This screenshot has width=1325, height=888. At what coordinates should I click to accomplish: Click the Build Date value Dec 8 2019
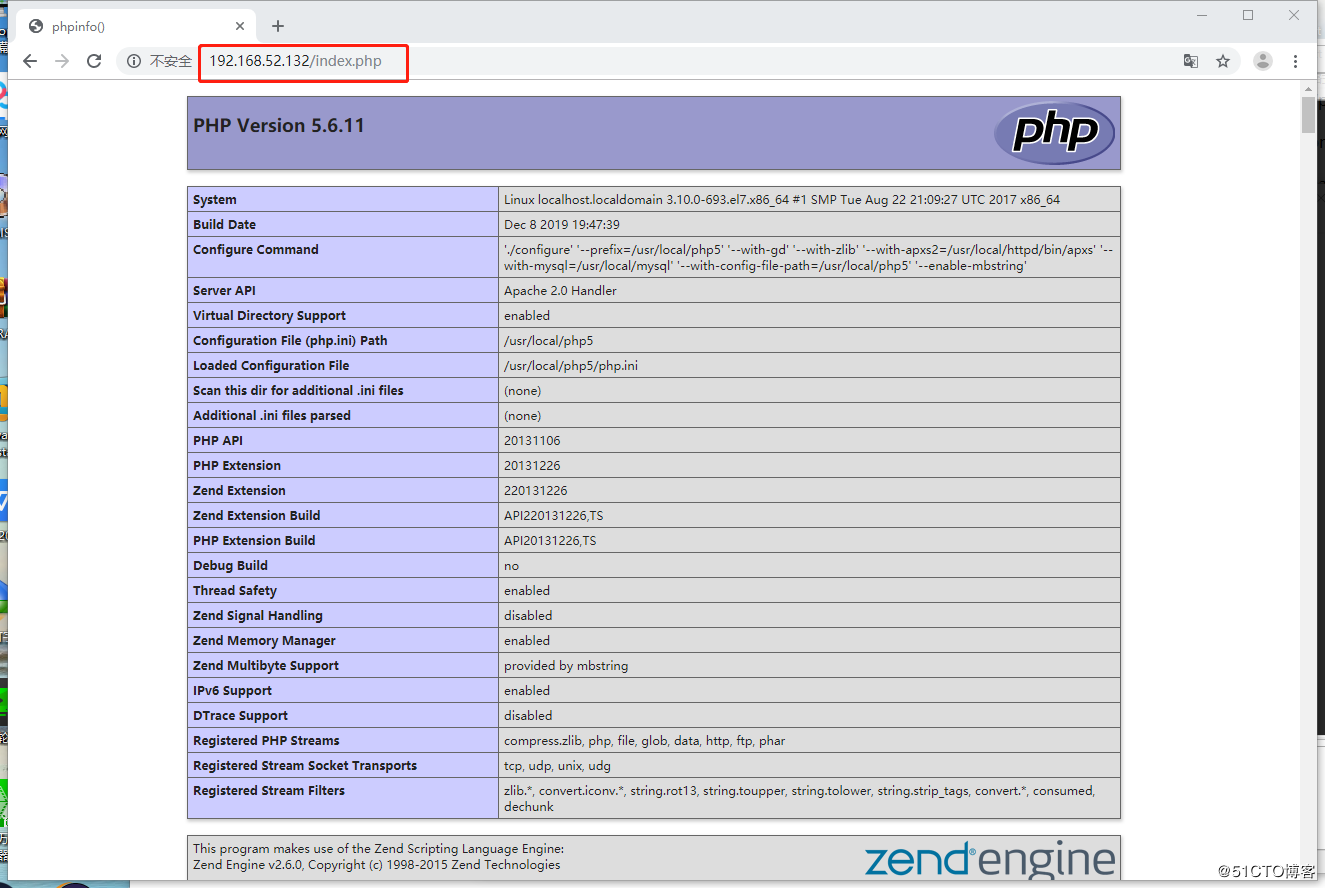coord(562,225)
